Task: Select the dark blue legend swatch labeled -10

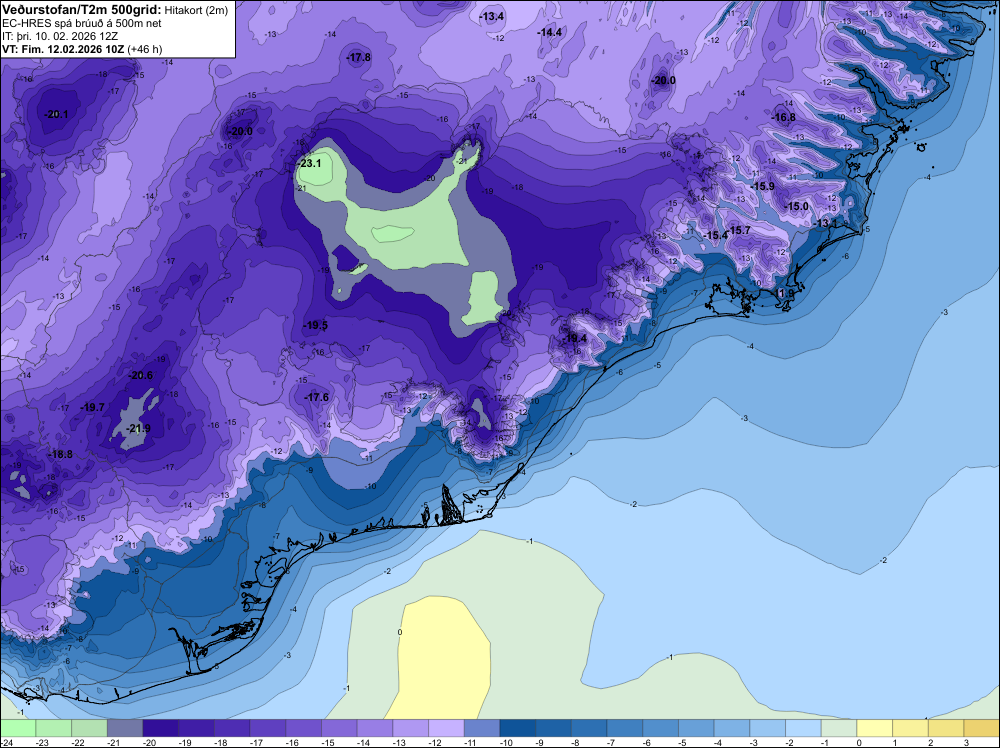Action: 518,728
